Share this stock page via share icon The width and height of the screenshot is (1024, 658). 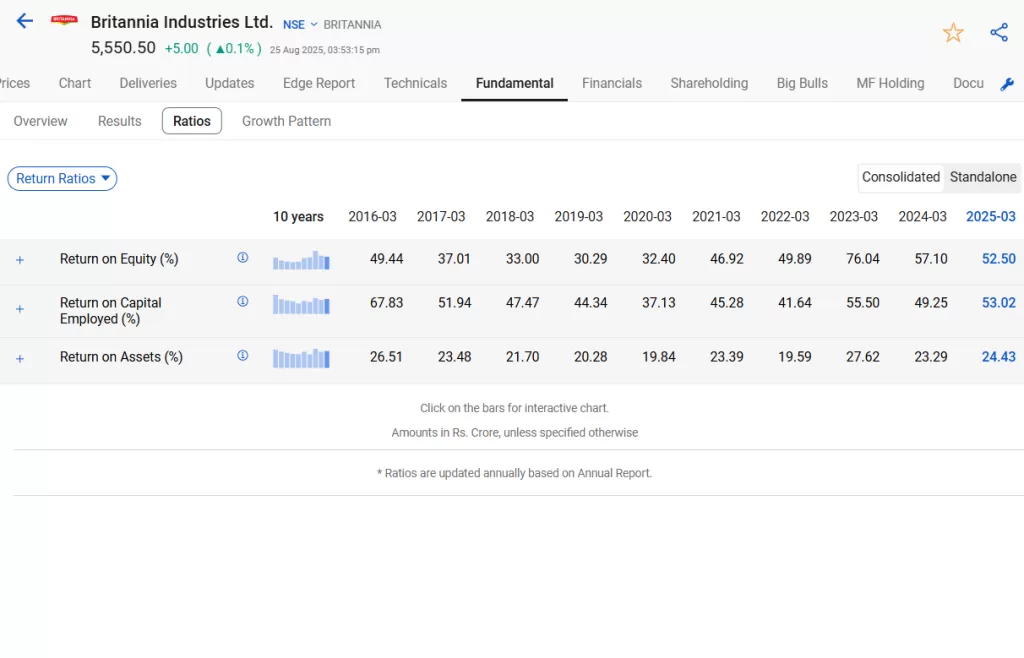(999, 33)
